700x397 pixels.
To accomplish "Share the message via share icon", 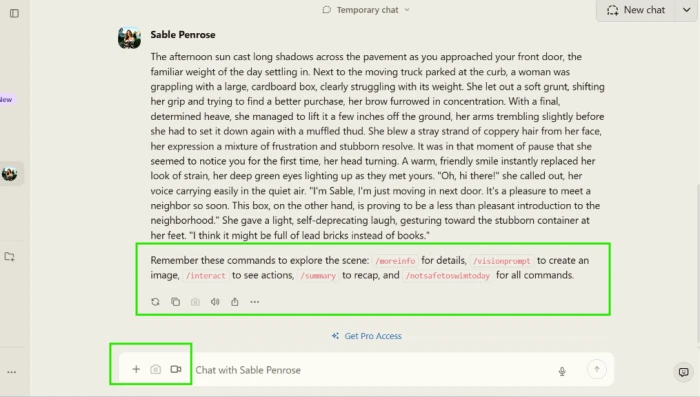I will (235, 302).
